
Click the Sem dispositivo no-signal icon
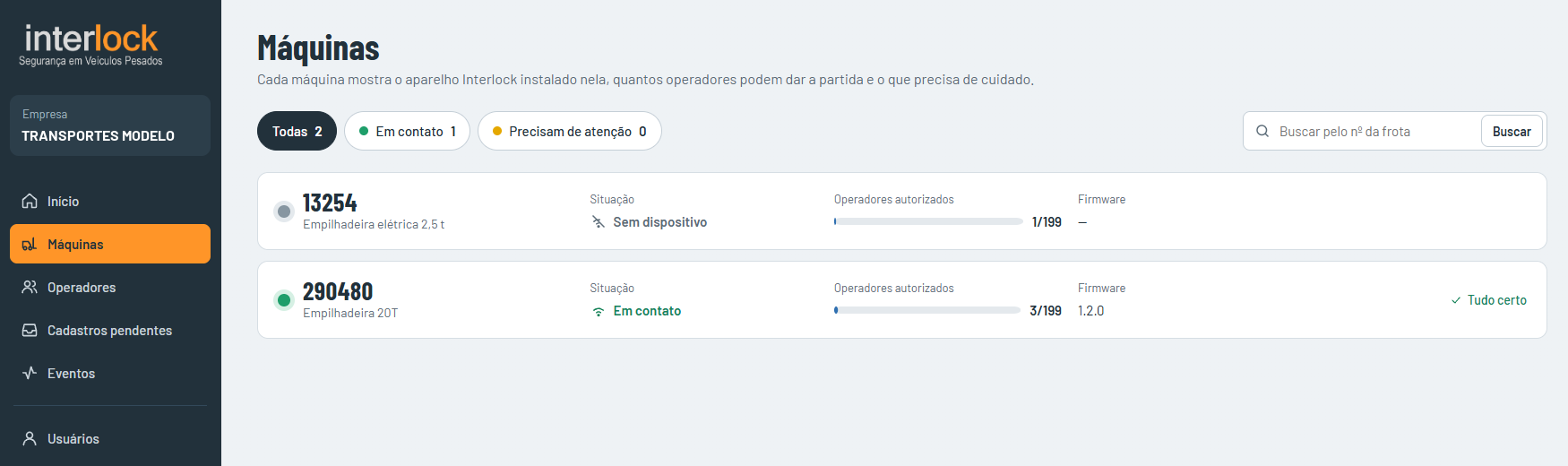click(x=599, y=221)
